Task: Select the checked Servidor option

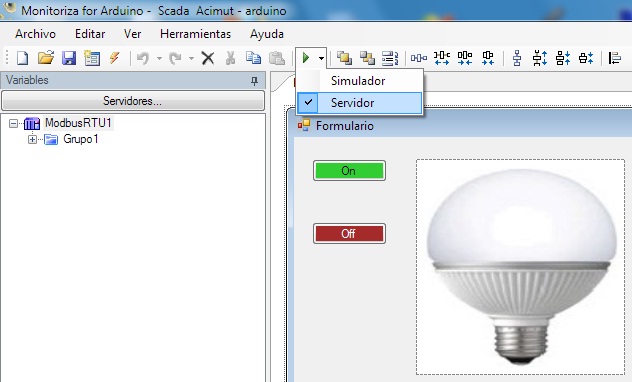Action: [360, 103]
